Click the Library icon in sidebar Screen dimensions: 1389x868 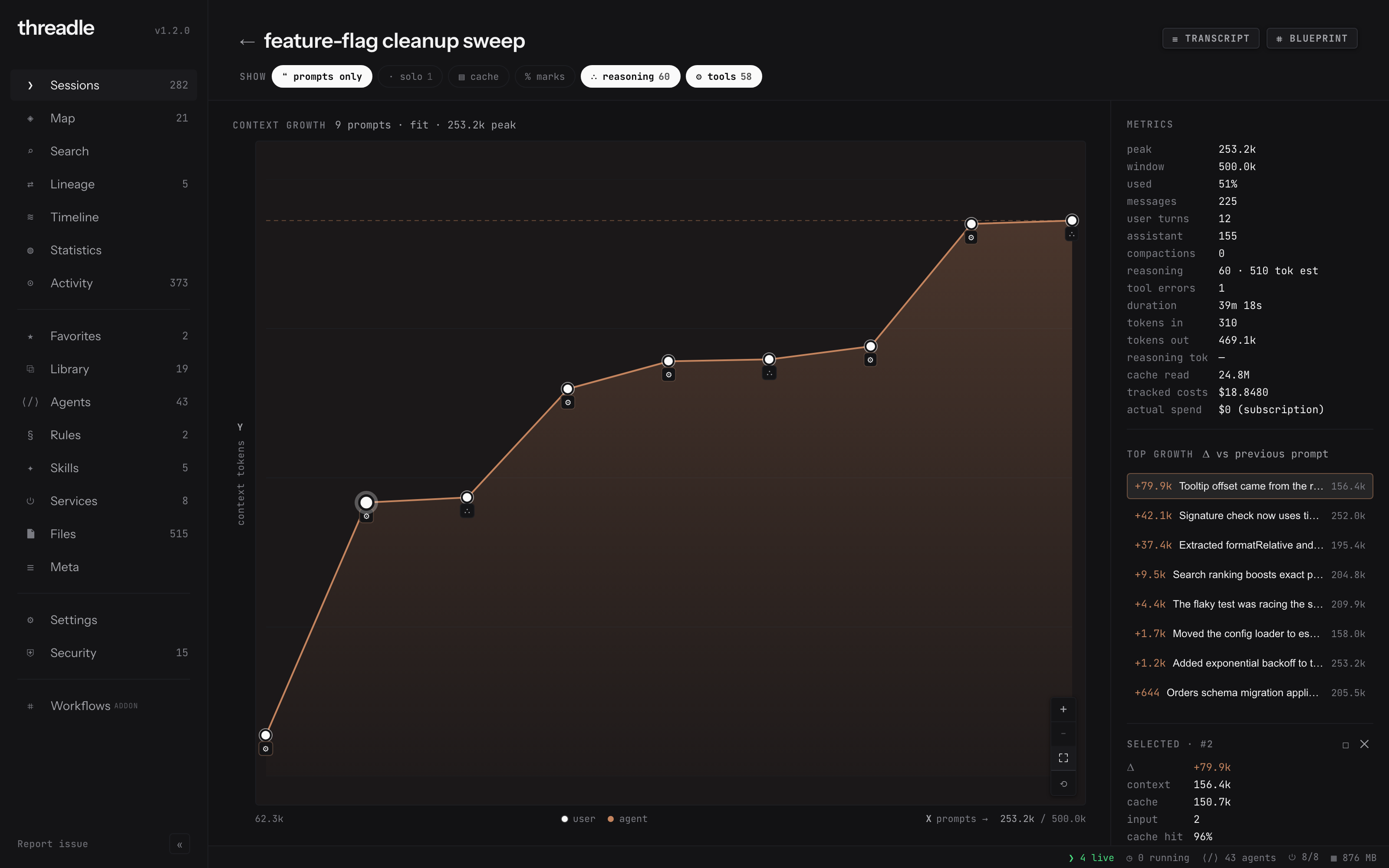[30, 369]
